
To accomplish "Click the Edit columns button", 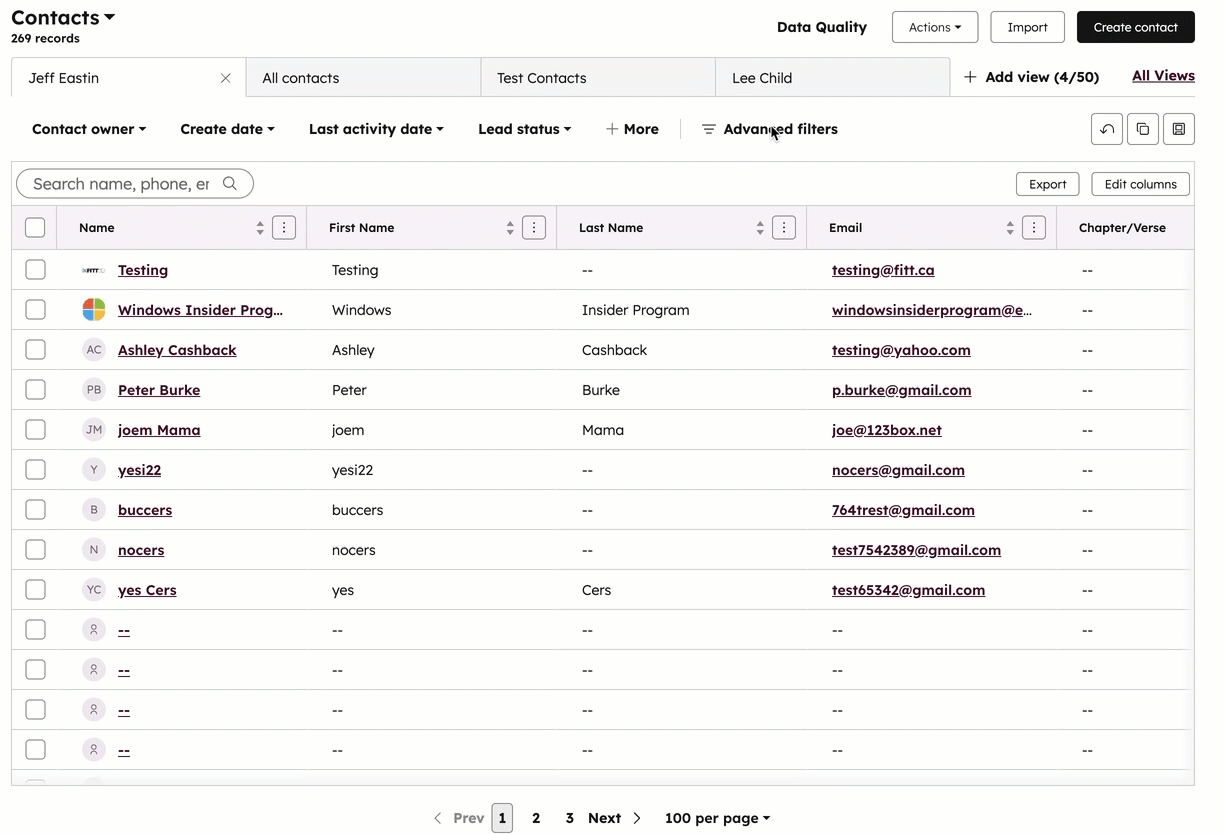I will (1141, 184).
